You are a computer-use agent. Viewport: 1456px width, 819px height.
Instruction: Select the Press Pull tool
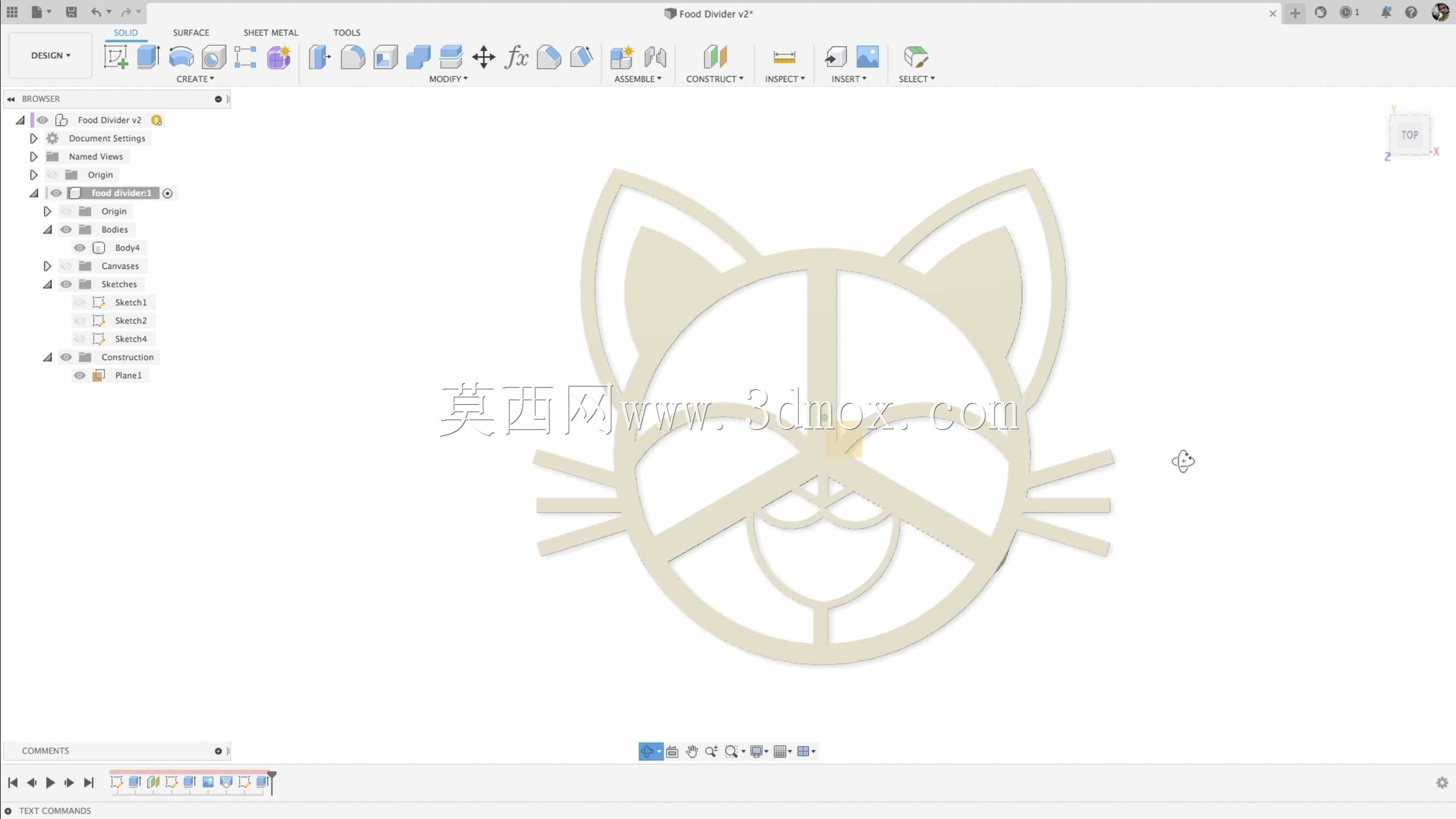coord(320,57)
